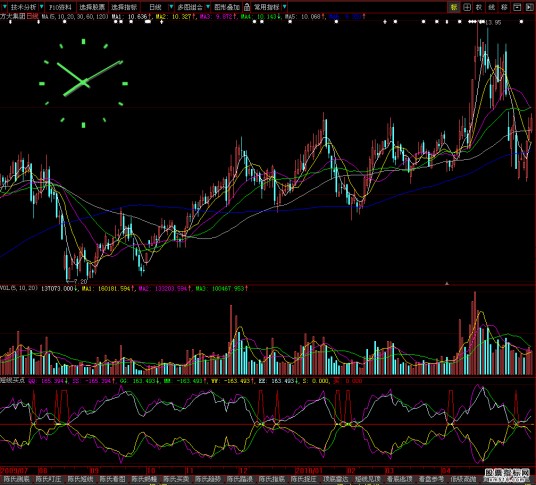The width and height of the screenshot is (536, 485).
Task: Expand the dropdown arrow left of 技术分析
Action: coord(4,7)
